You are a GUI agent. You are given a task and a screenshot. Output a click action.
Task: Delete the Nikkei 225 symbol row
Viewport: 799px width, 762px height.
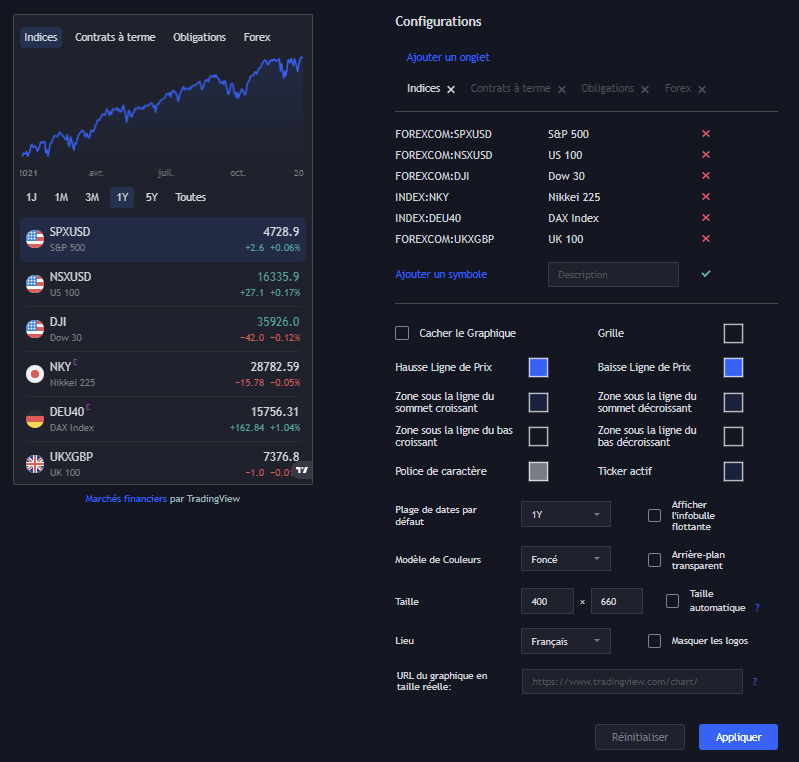click(x=705, y=197)
